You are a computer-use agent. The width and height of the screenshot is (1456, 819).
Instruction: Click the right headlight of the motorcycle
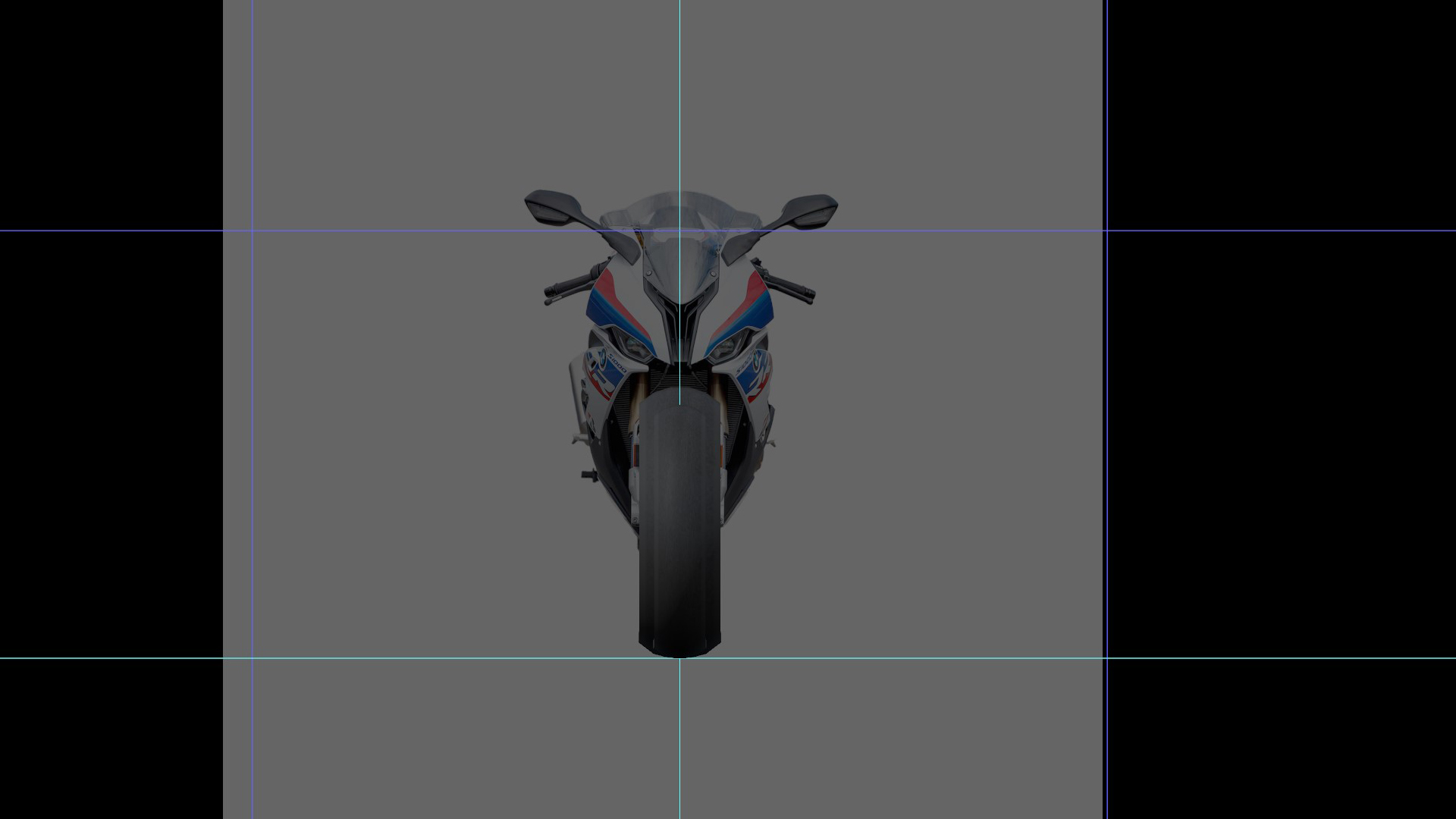(724, 348)
